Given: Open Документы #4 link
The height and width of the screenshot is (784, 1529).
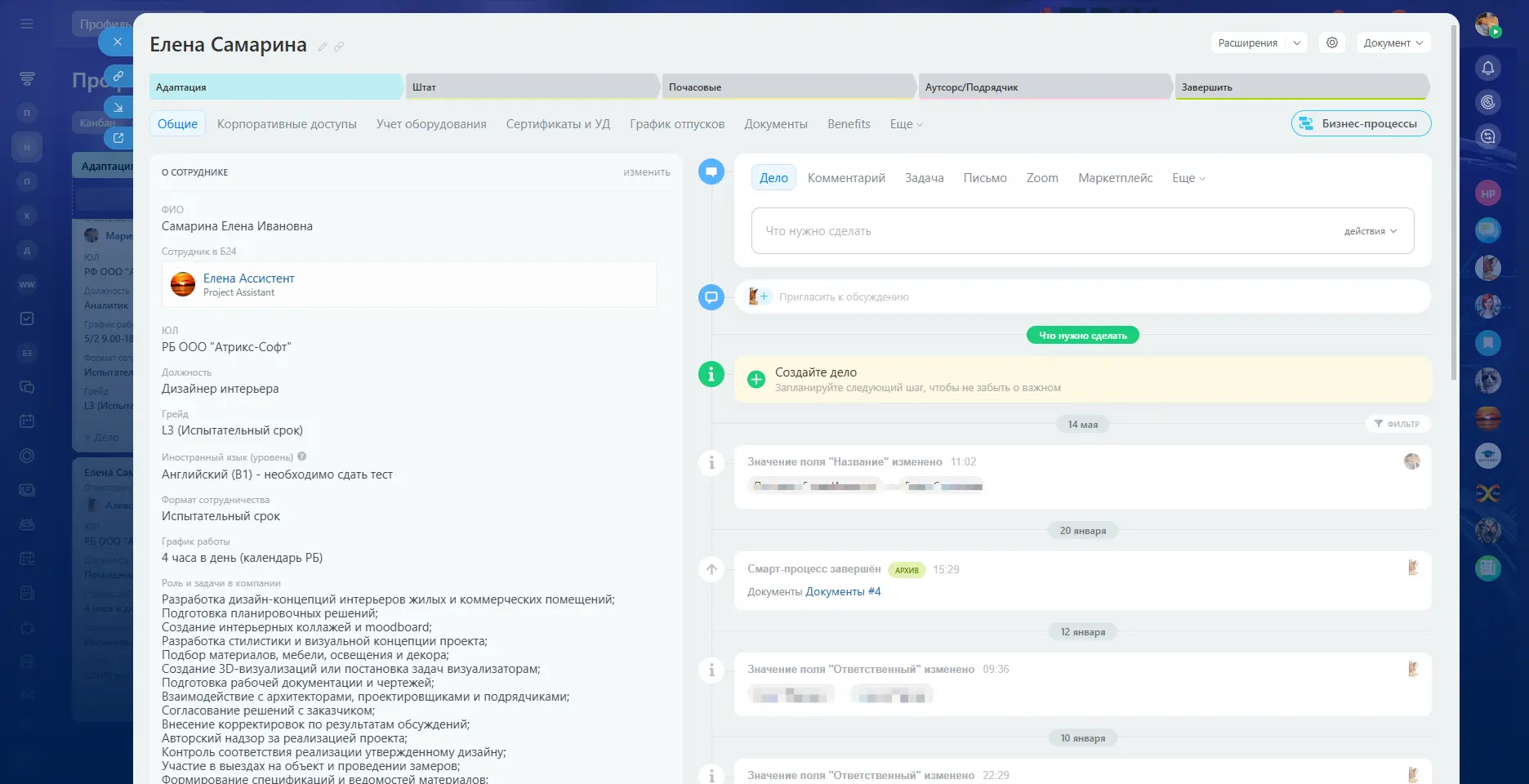Looking at the screenshot, I should pos(843,592).
